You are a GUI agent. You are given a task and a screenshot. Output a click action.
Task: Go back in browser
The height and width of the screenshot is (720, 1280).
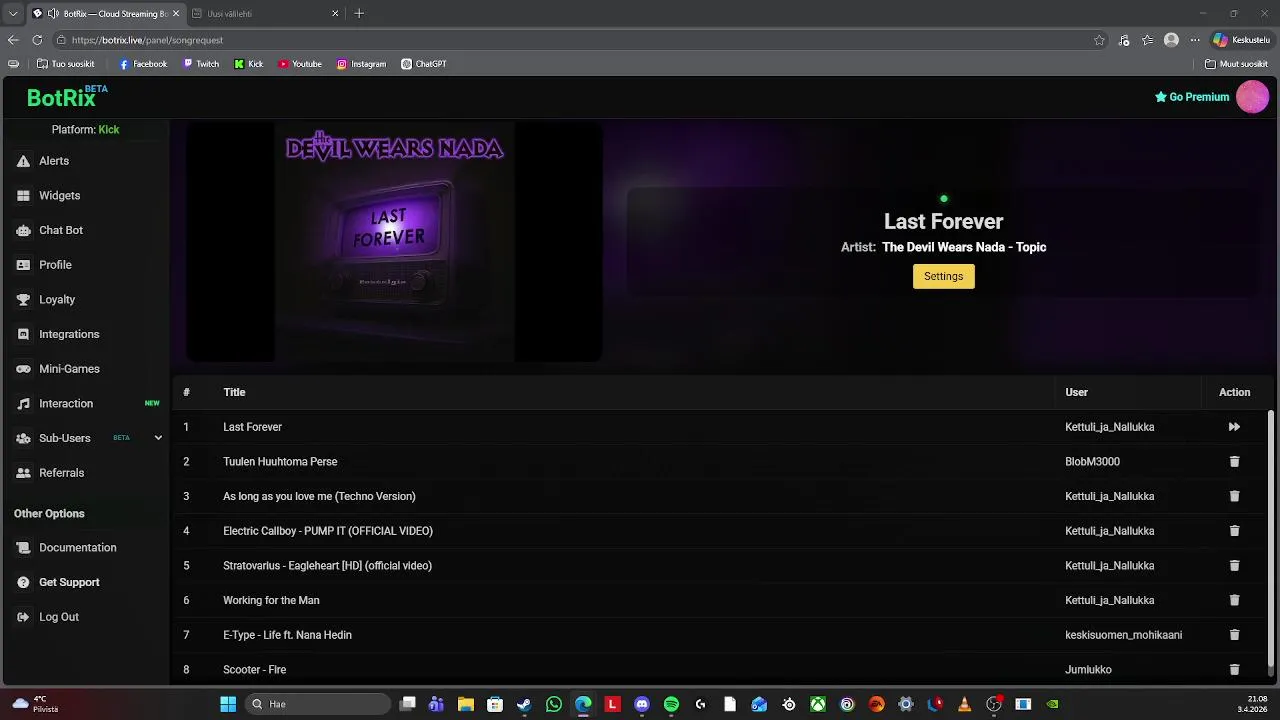13,40
